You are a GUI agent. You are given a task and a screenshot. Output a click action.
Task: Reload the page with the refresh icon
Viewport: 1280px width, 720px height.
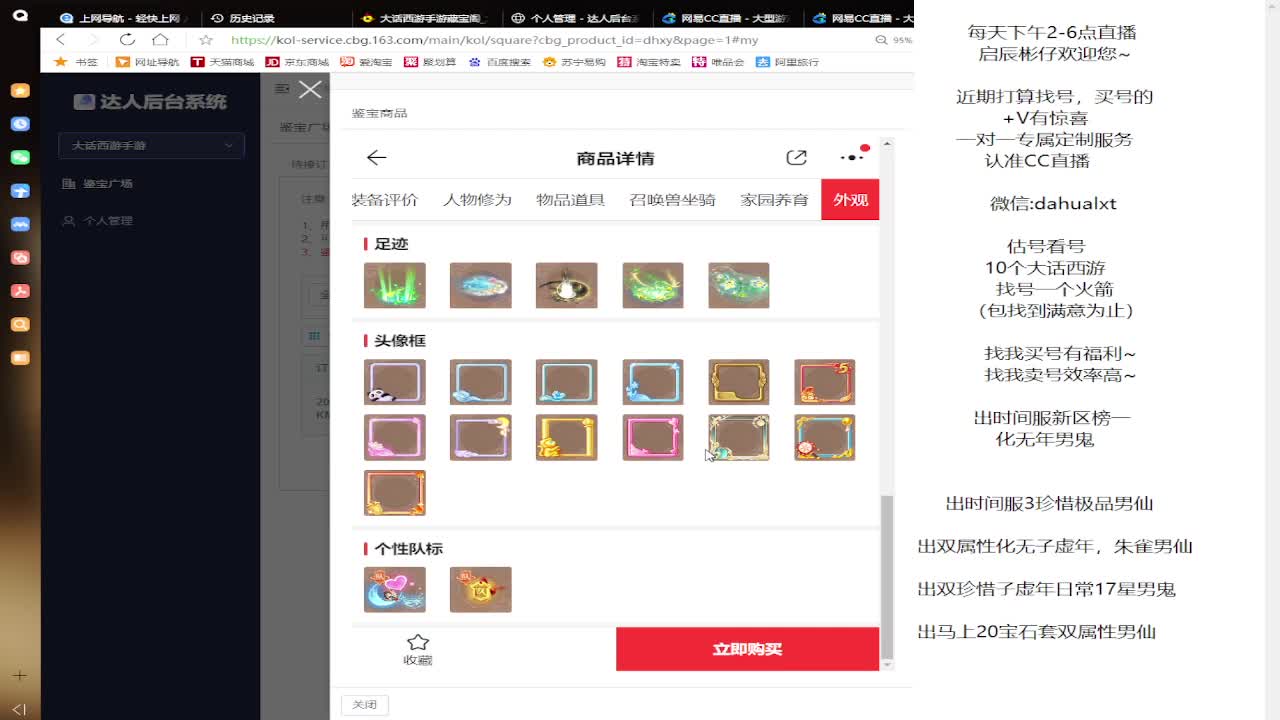click(x=127, y=40)
